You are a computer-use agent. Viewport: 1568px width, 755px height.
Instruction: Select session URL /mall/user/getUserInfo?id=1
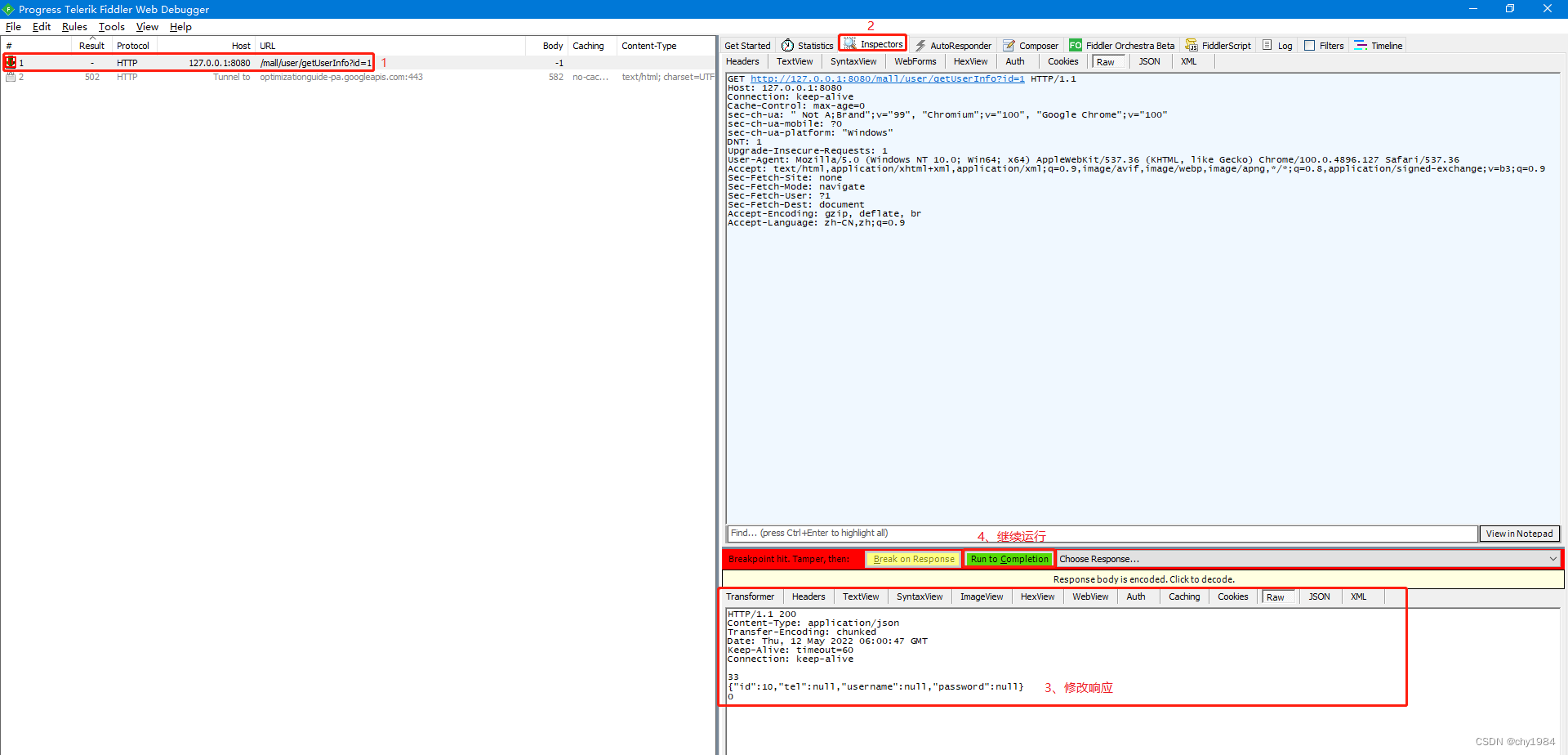pyautogui.click(x=315, y=63)
